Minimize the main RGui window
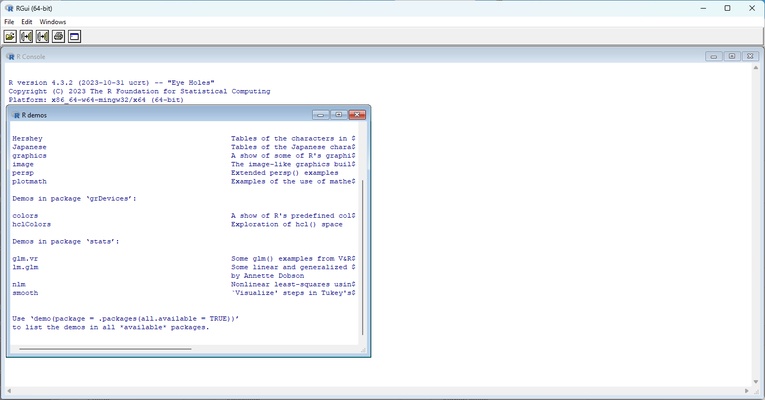The width and height of the screenshot is (765, 400). click(x=704, y=8)
